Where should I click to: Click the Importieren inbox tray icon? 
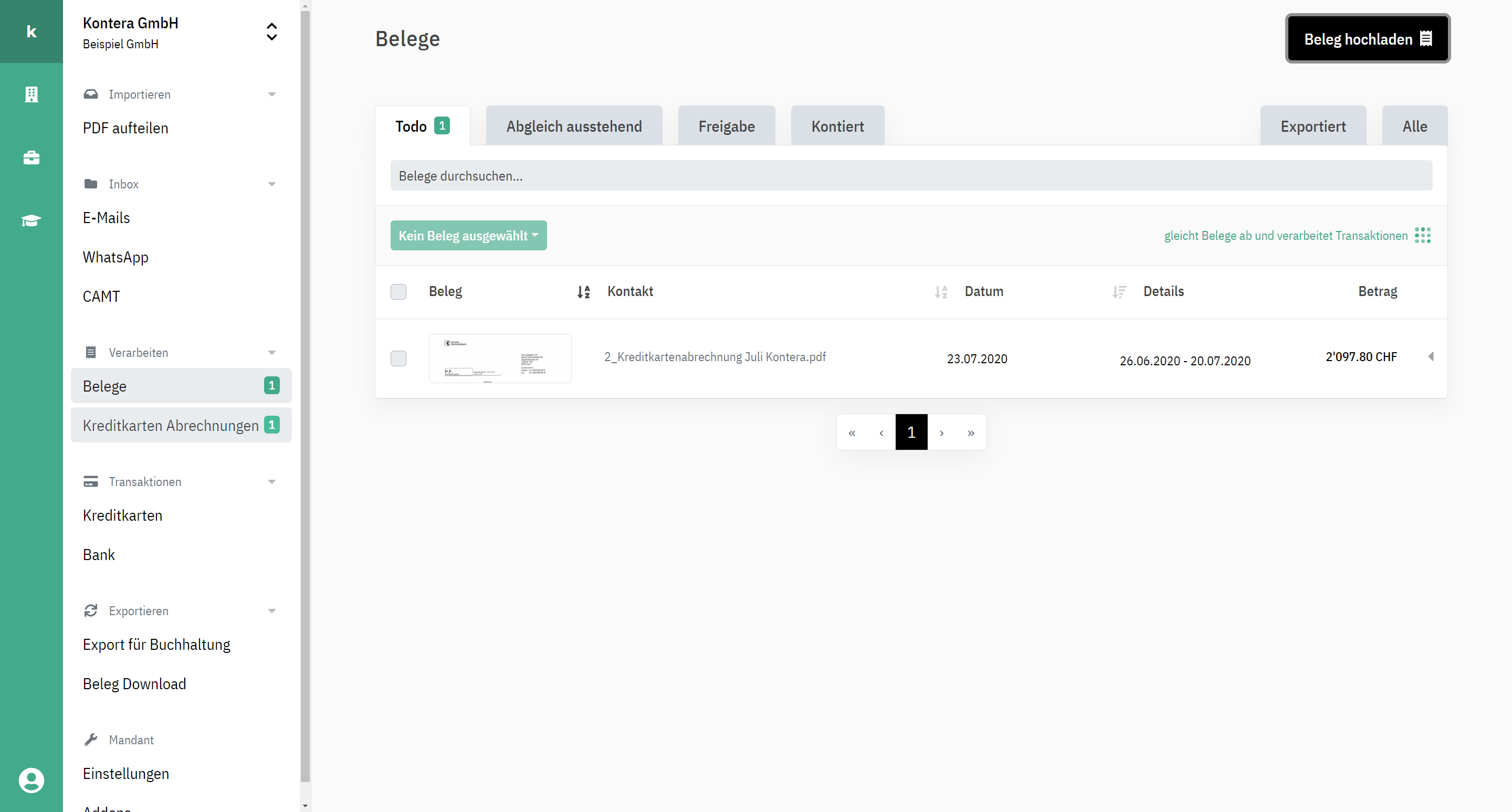coord(90,94)
